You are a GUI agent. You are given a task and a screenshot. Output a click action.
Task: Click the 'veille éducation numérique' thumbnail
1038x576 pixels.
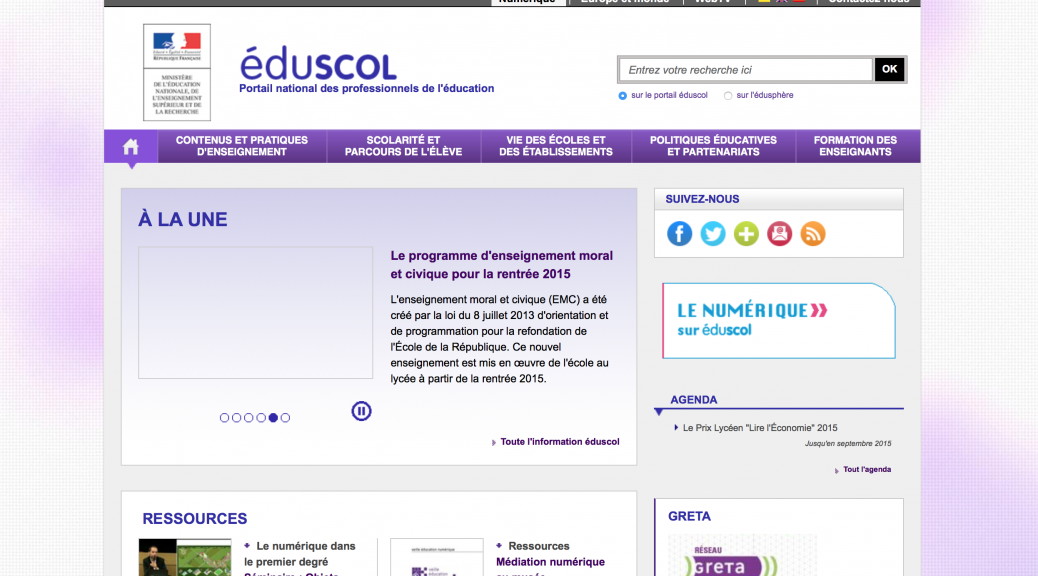[x=437, y=557]
